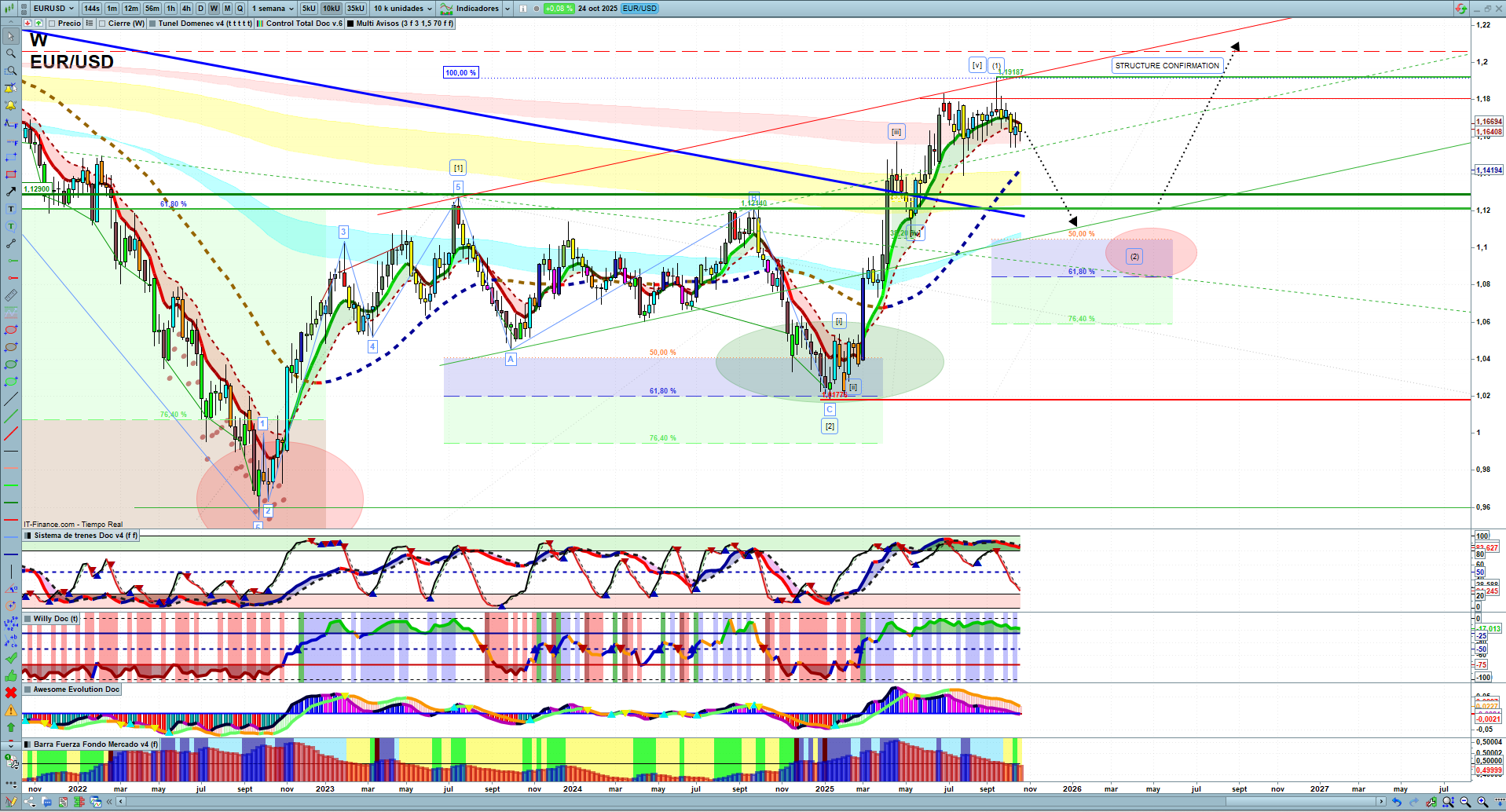
Task: Toggle the 10kU tick chart button
Action: coord(332,9)
